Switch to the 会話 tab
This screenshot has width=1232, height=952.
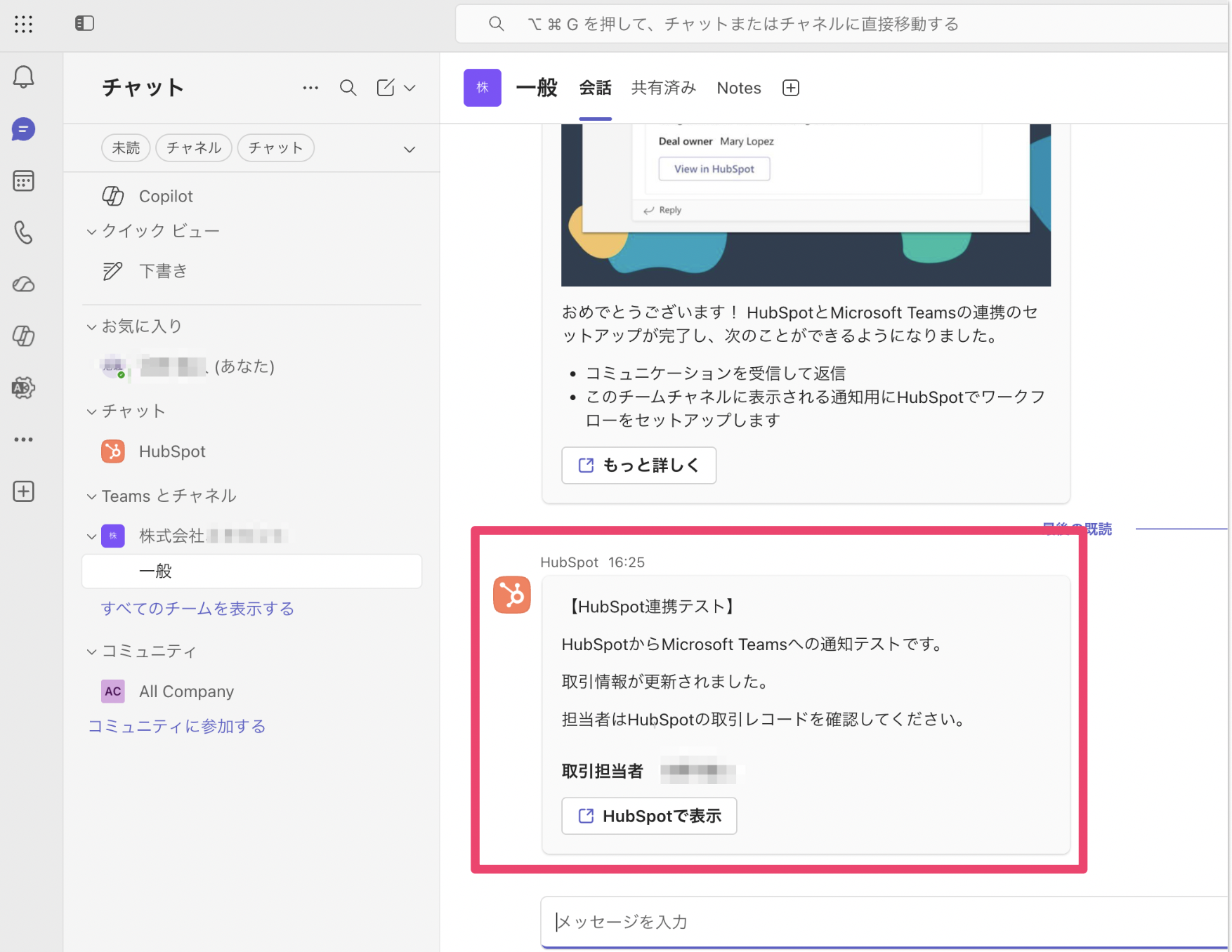coord(595,88)
